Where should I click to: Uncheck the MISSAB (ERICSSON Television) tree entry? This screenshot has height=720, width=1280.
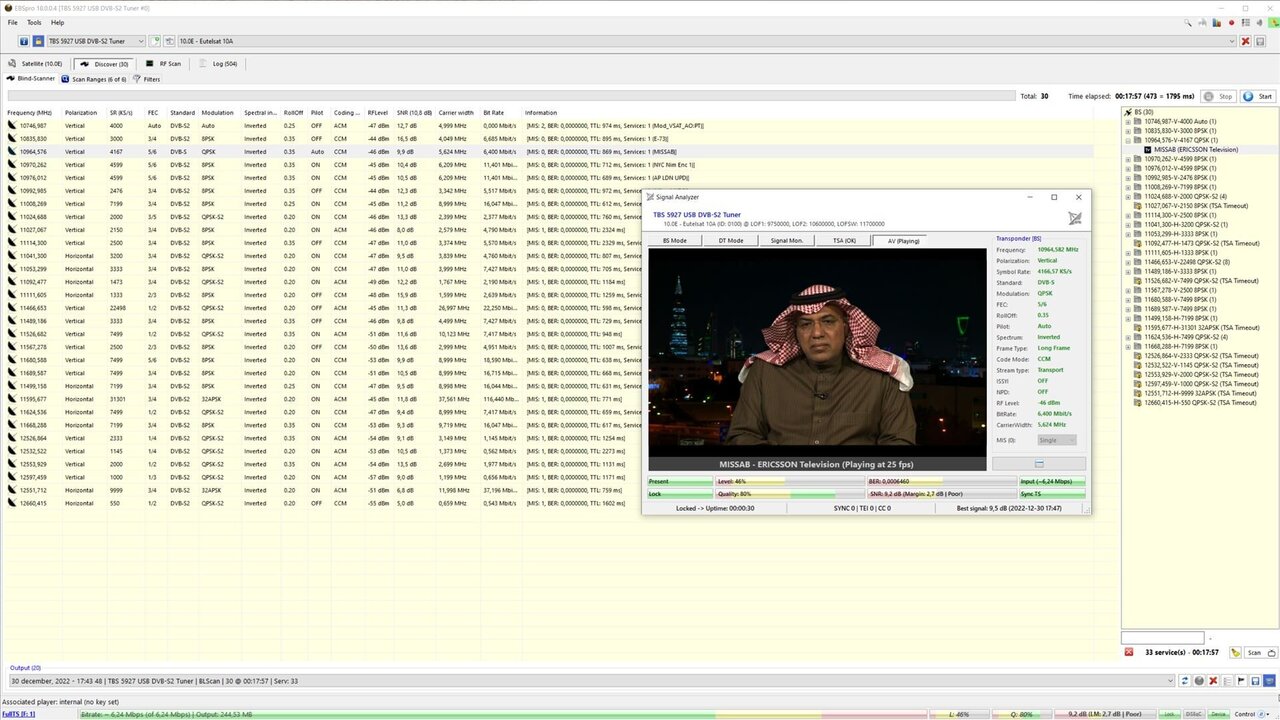[1148, 150]
